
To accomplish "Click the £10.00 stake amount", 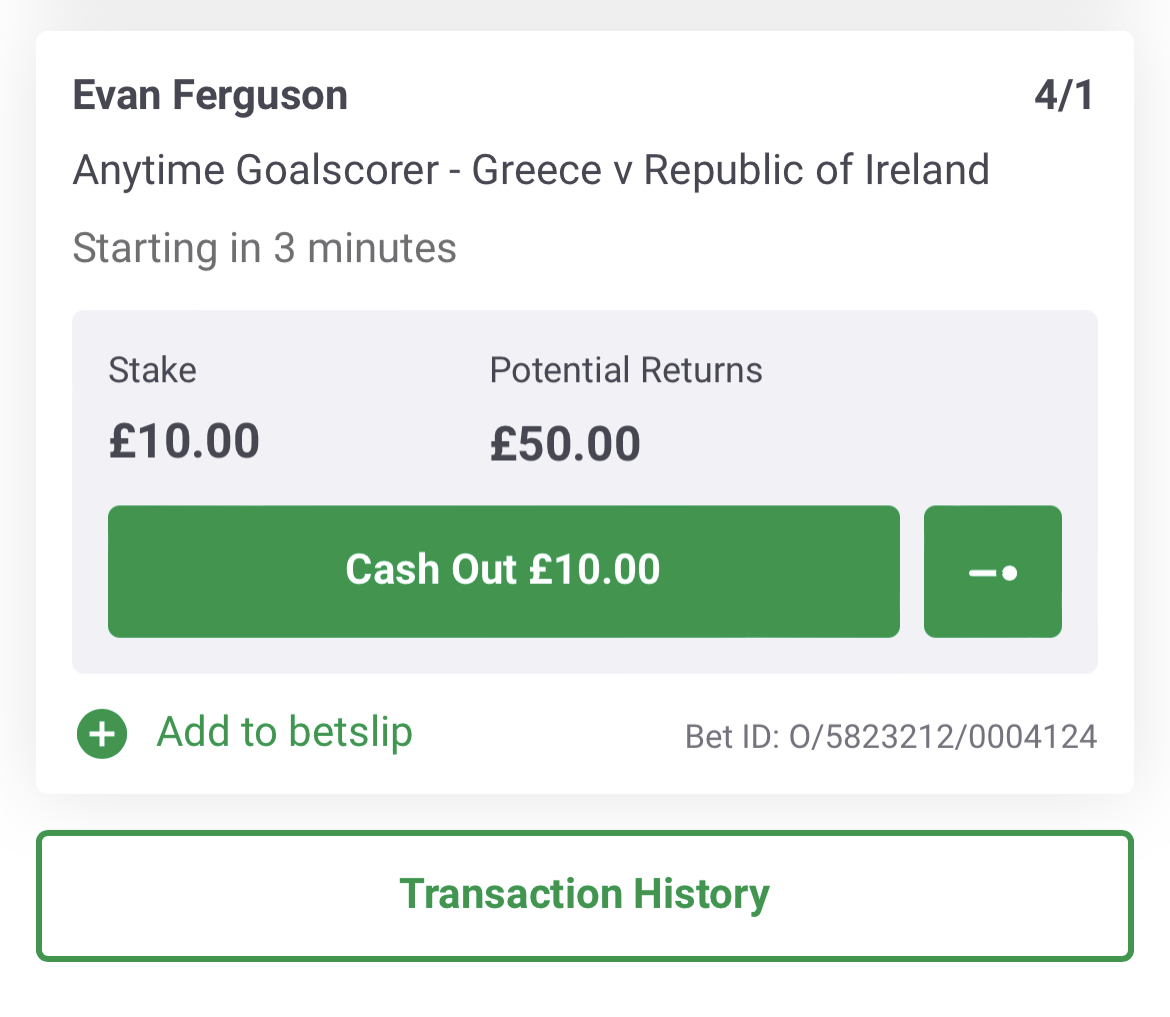I will point(184,441).
